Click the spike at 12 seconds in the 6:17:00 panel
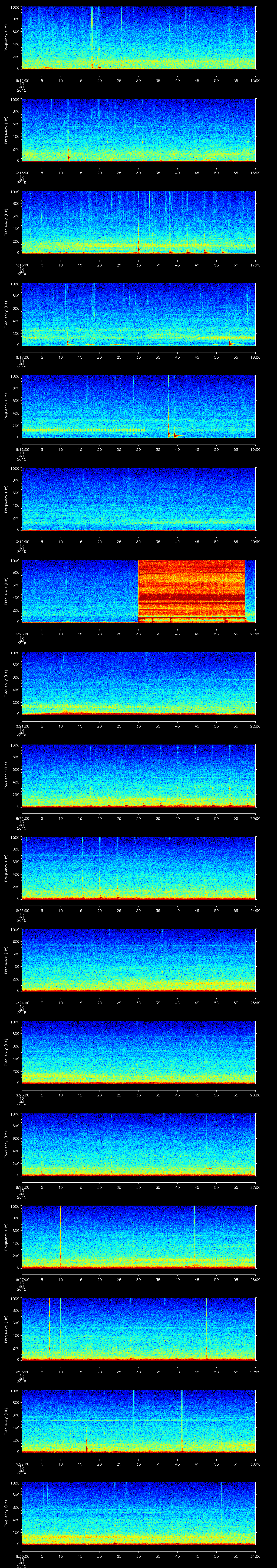This screenshot has width=277, height=1568. point(67,314)
